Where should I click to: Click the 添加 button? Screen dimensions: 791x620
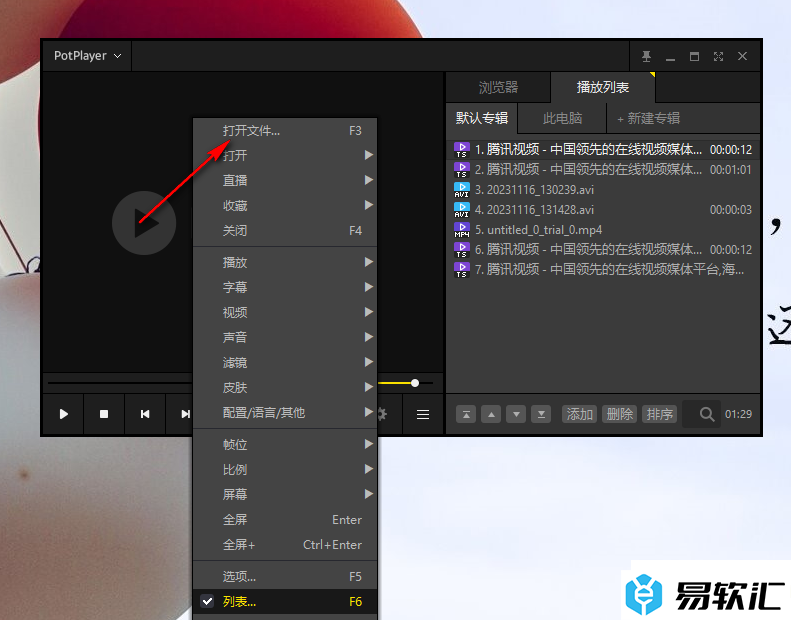[x=579, y=414]
